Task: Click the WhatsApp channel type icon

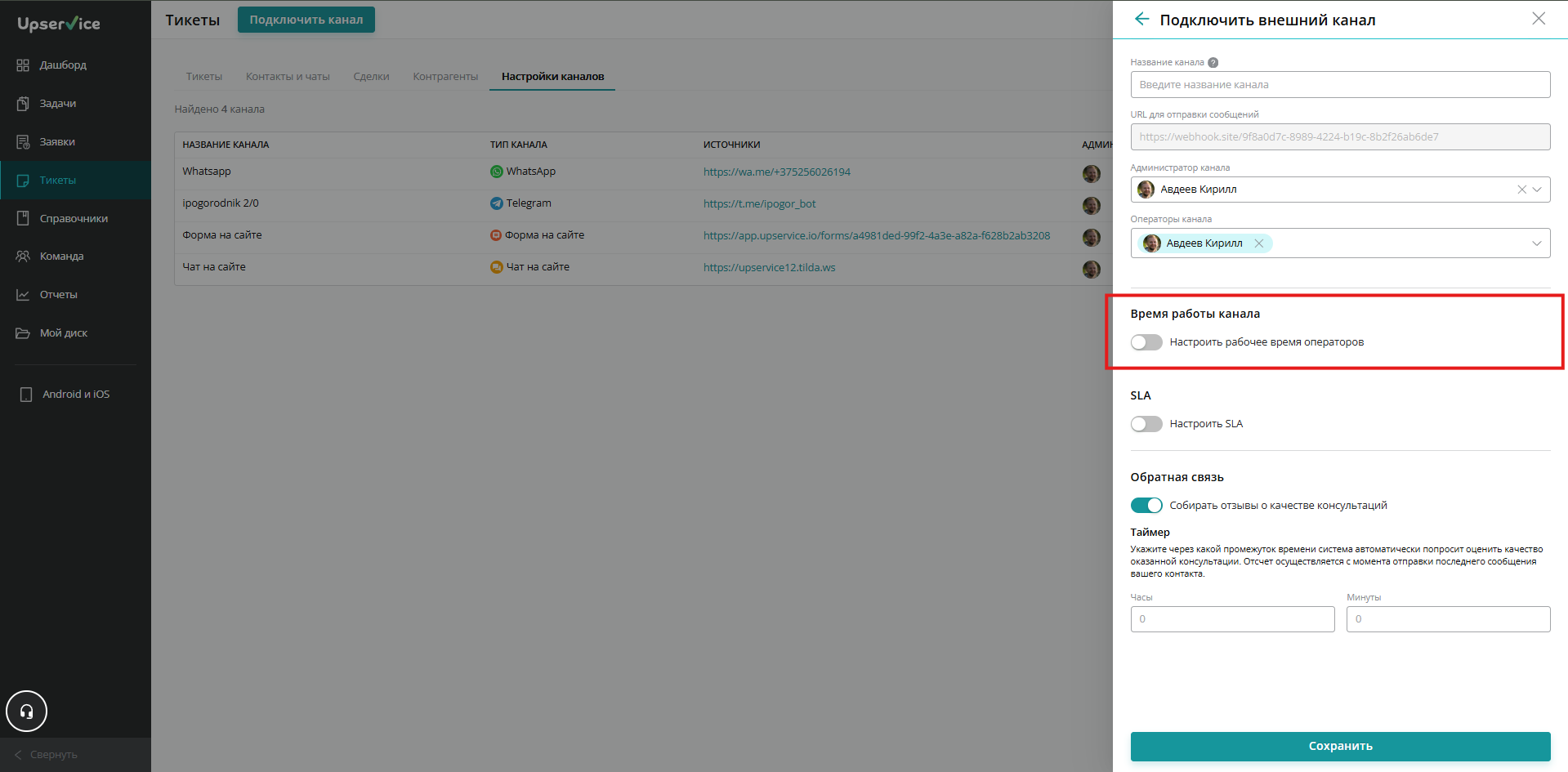Action: coord(496,172)
